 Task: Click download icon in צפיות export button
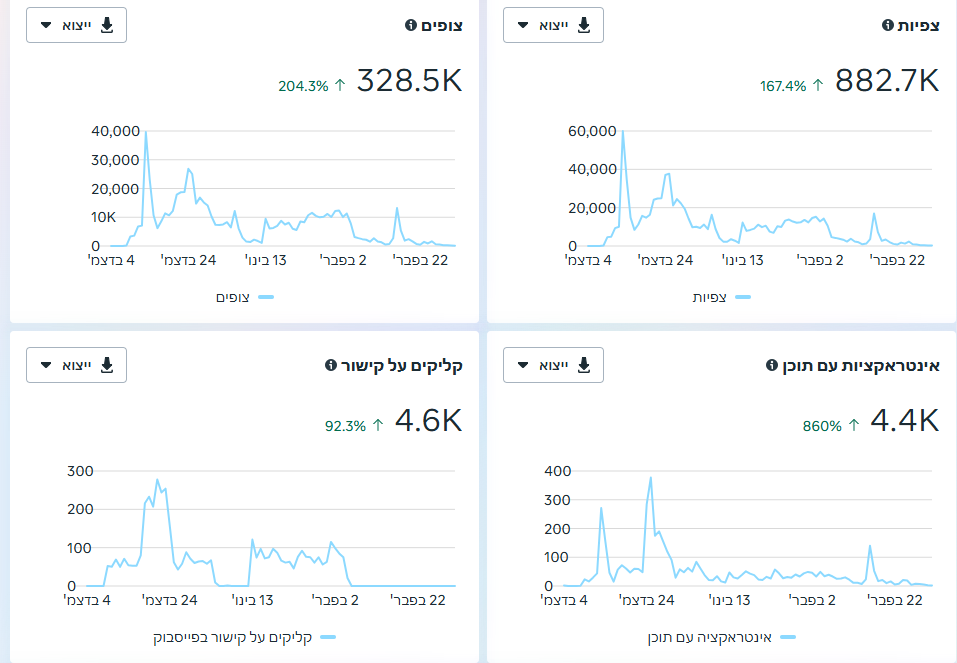[x=584, y=25]
